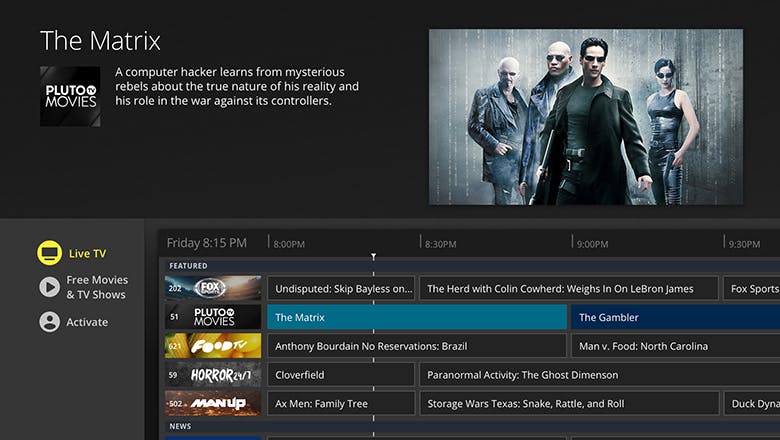Click the 8:00PM time label
The image size is (780, 440).
289,244
